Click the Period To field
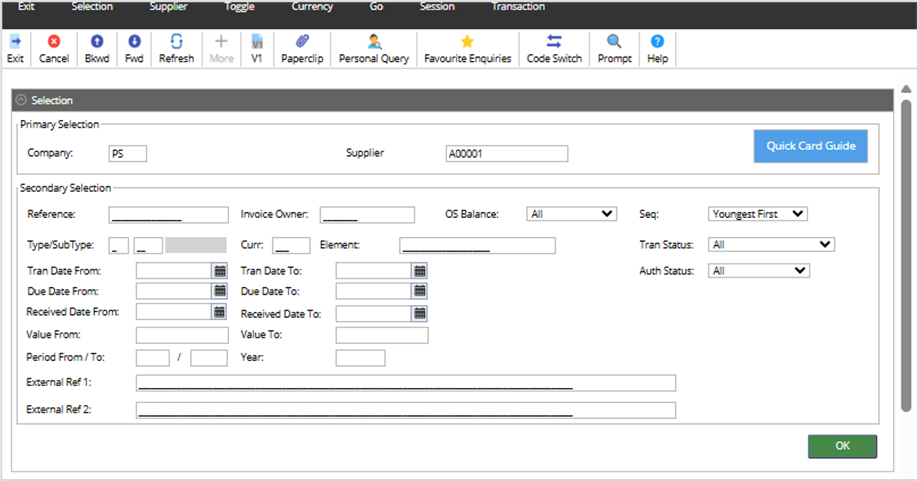Screen dimensions: 919x481 click(x=209, y=358)
